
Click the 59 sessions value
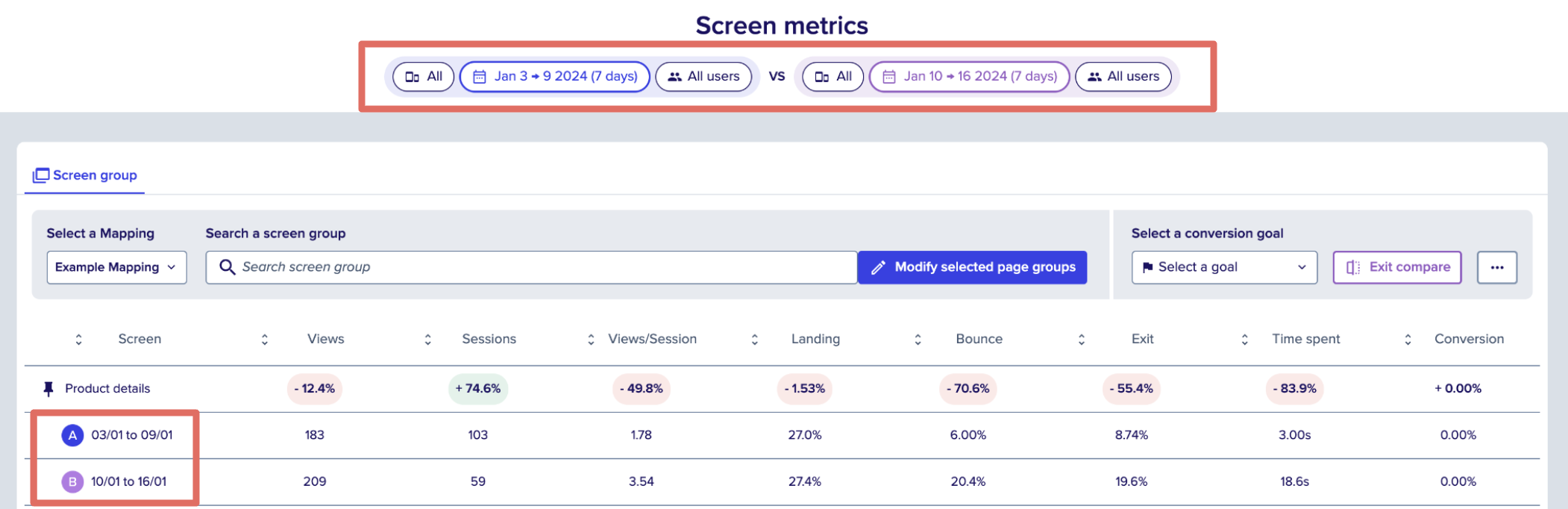point(478,482)
